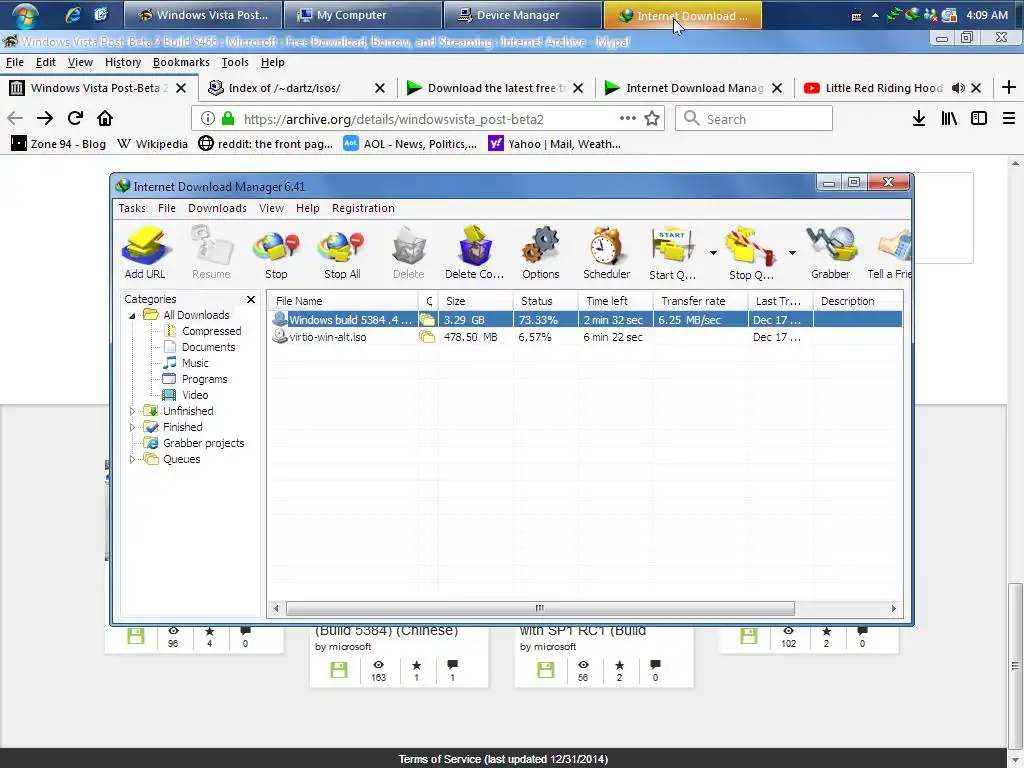Open browser Bookmarks menu
Viewport: 1024px width, 768px height.
[x=181, y=62]
